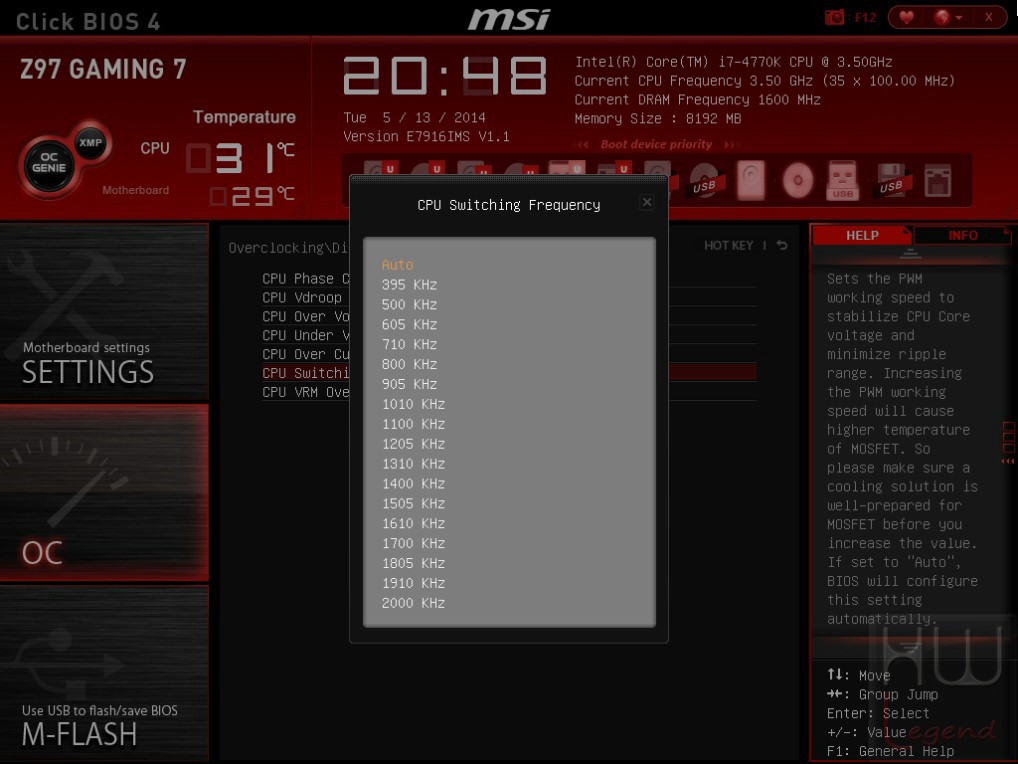Expand side panel with triple-arrow icon
Viewport: 1018px width, 764px height.
(1008, 461)
